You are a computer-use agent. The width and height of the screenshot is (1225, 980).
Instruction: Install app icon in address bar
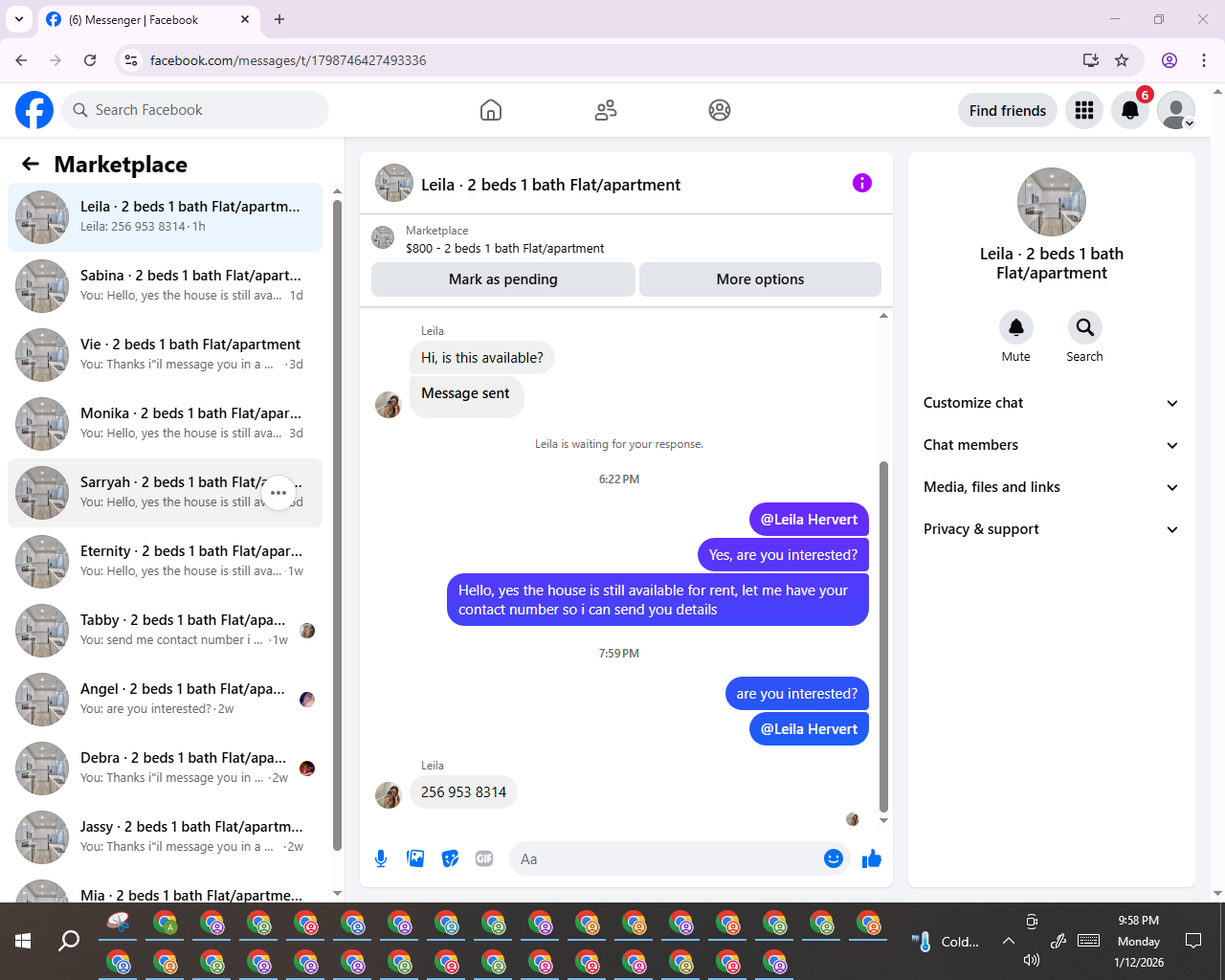(1090, 60)
